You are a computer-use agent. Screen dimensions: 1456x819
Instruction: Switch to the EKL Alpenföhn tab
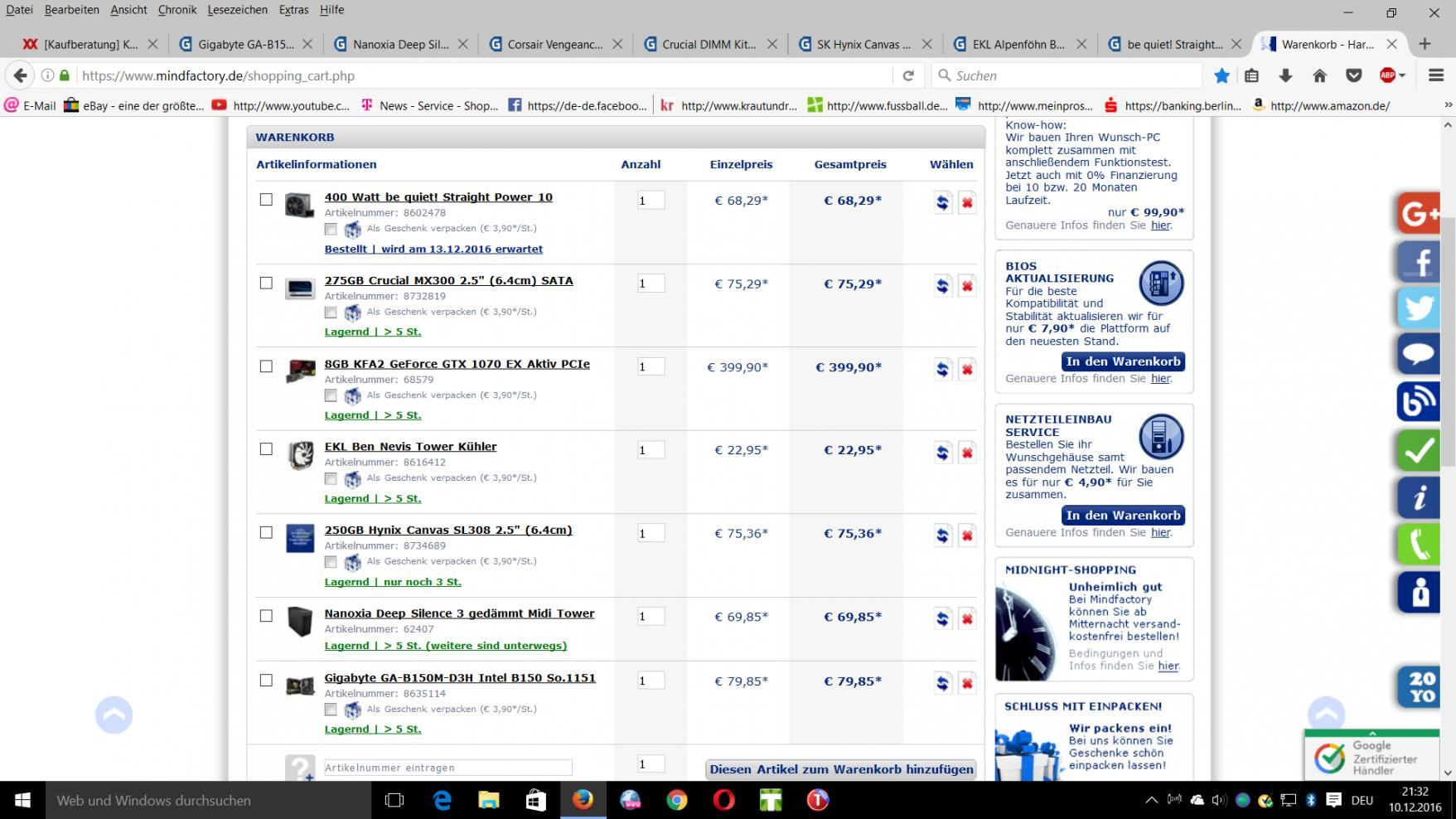click(x=1018, y=44)
